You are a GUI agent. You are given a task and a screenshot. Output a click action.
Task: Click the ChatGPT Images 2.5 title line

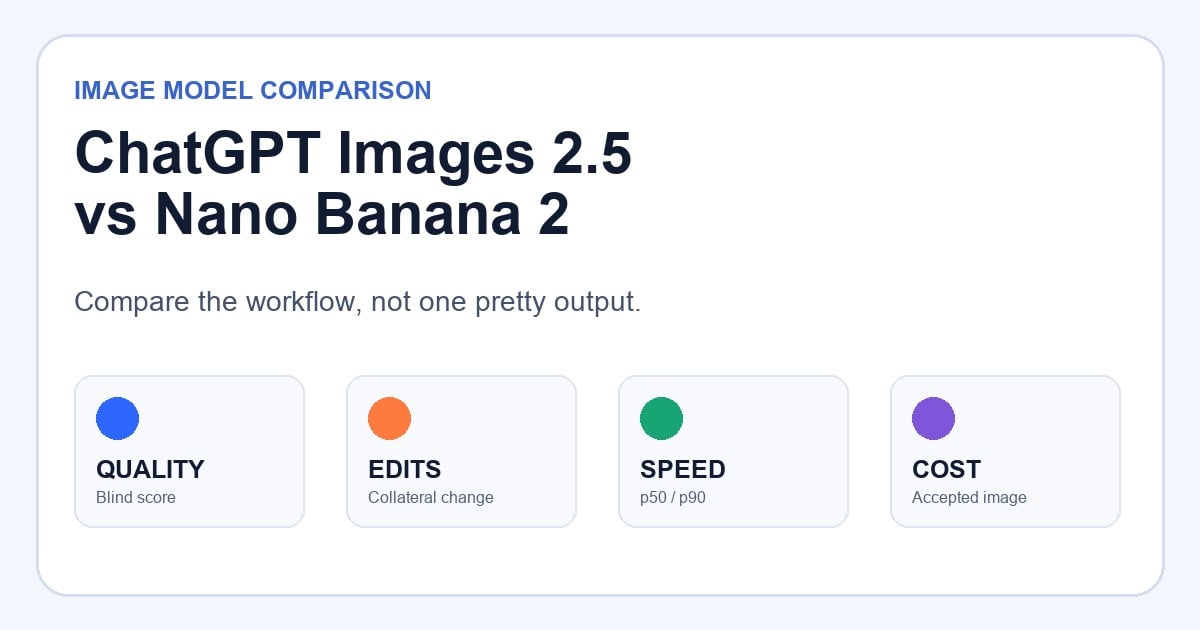click(353, 156)
